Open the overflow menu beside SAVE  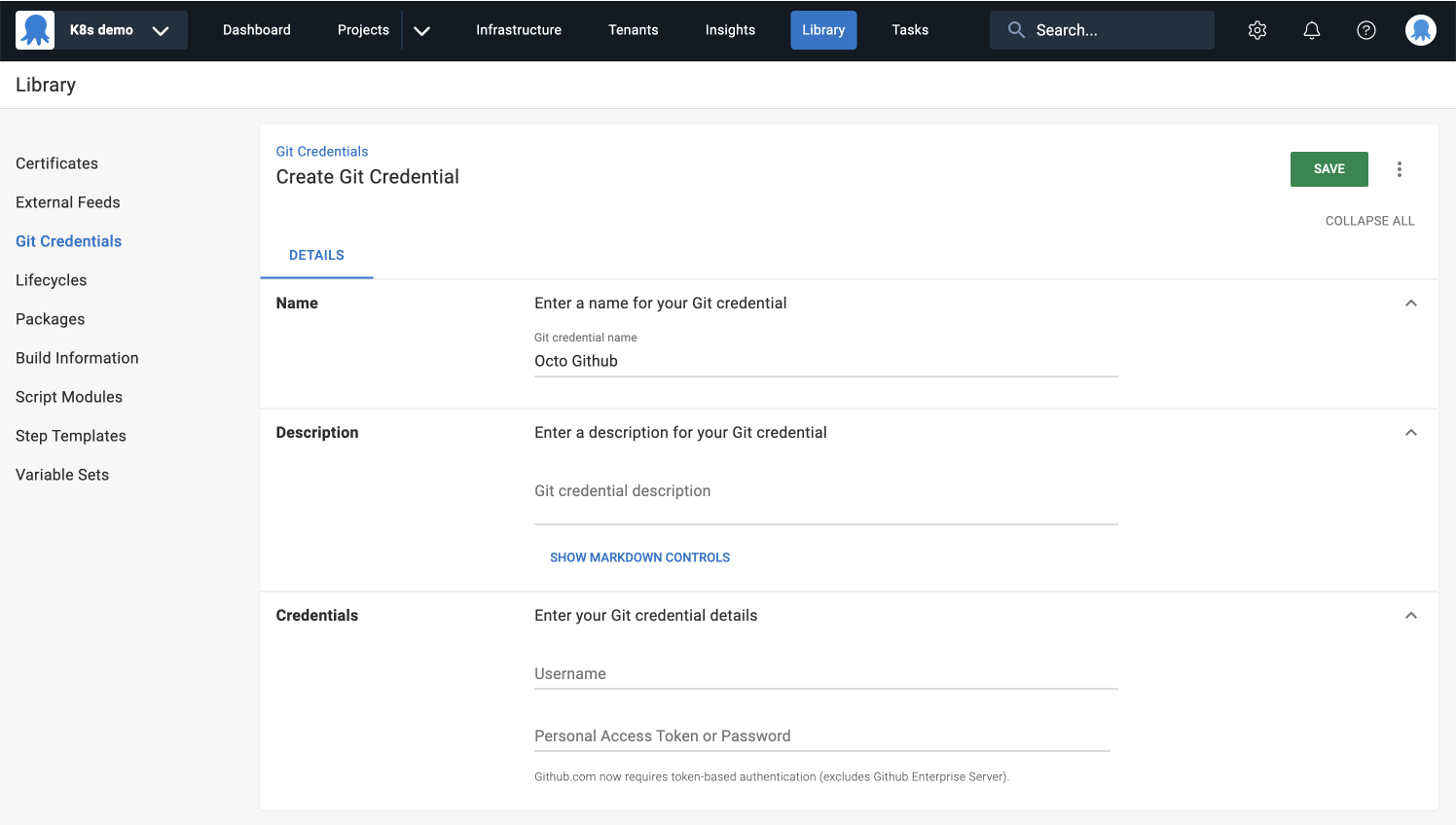pyautogui.click(x=1400, y=168)
